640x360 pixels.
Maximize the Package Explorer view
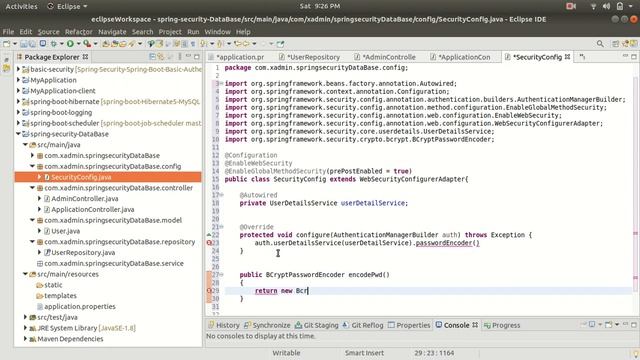point(197,57)
